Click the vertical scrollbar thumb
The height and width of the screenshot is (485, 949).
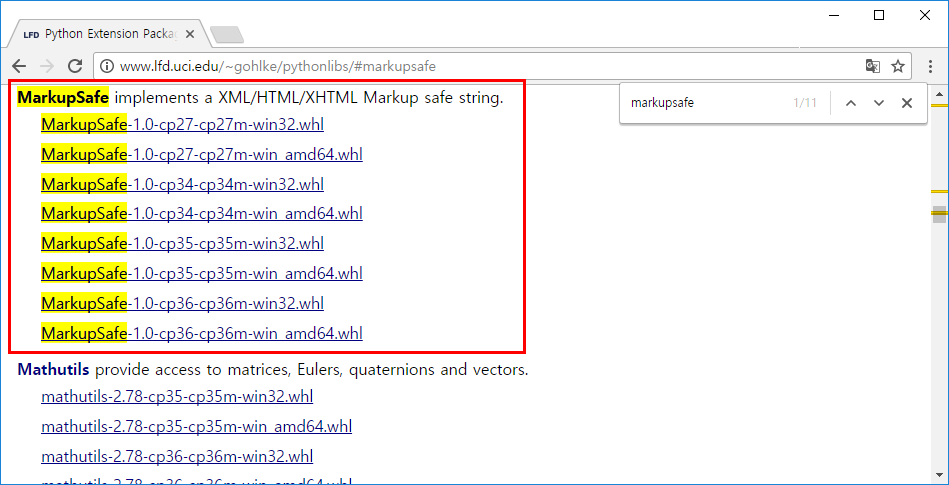[x=939, y=214]
